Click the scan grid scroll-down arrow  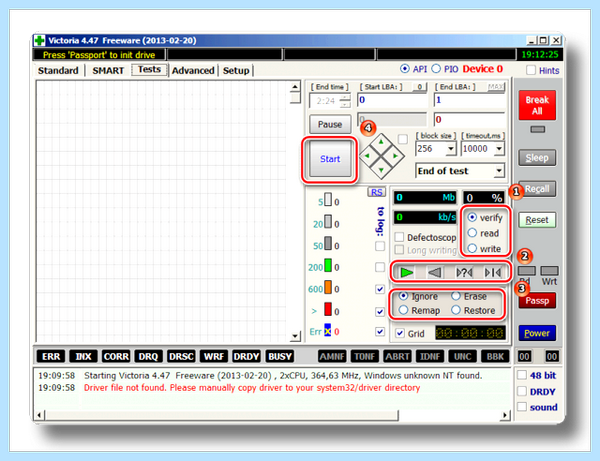(x=295, y=336)
